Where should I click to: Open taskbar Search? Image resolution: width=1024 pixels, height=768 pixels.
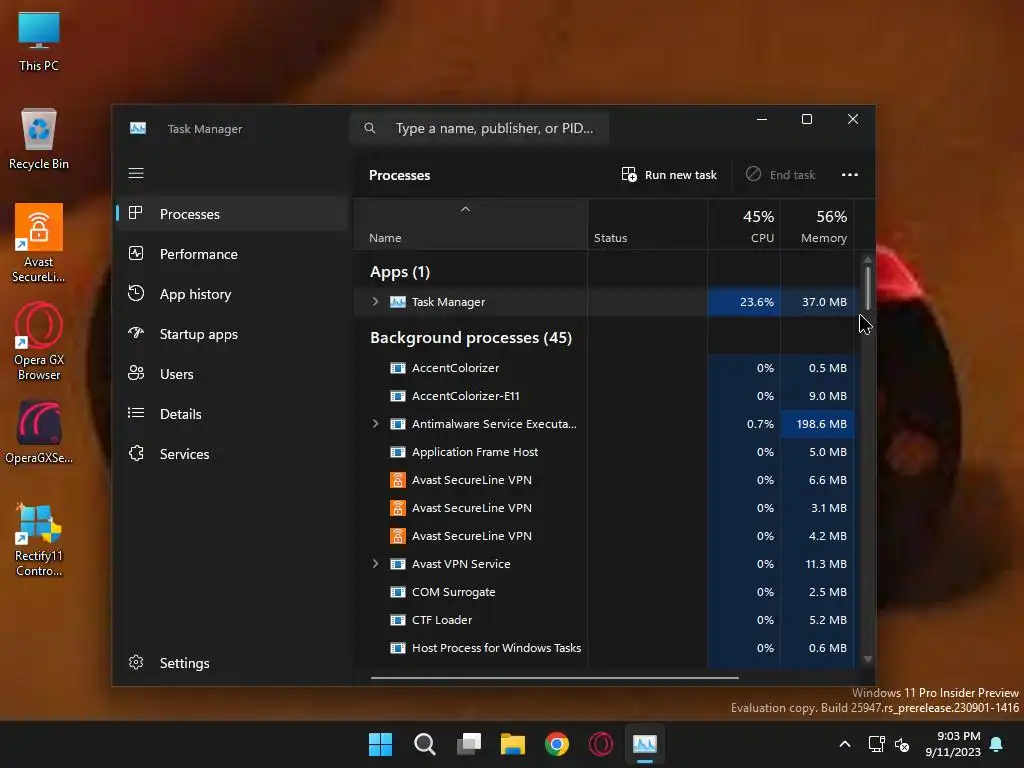pyautogui.click(x=424, y=744)
